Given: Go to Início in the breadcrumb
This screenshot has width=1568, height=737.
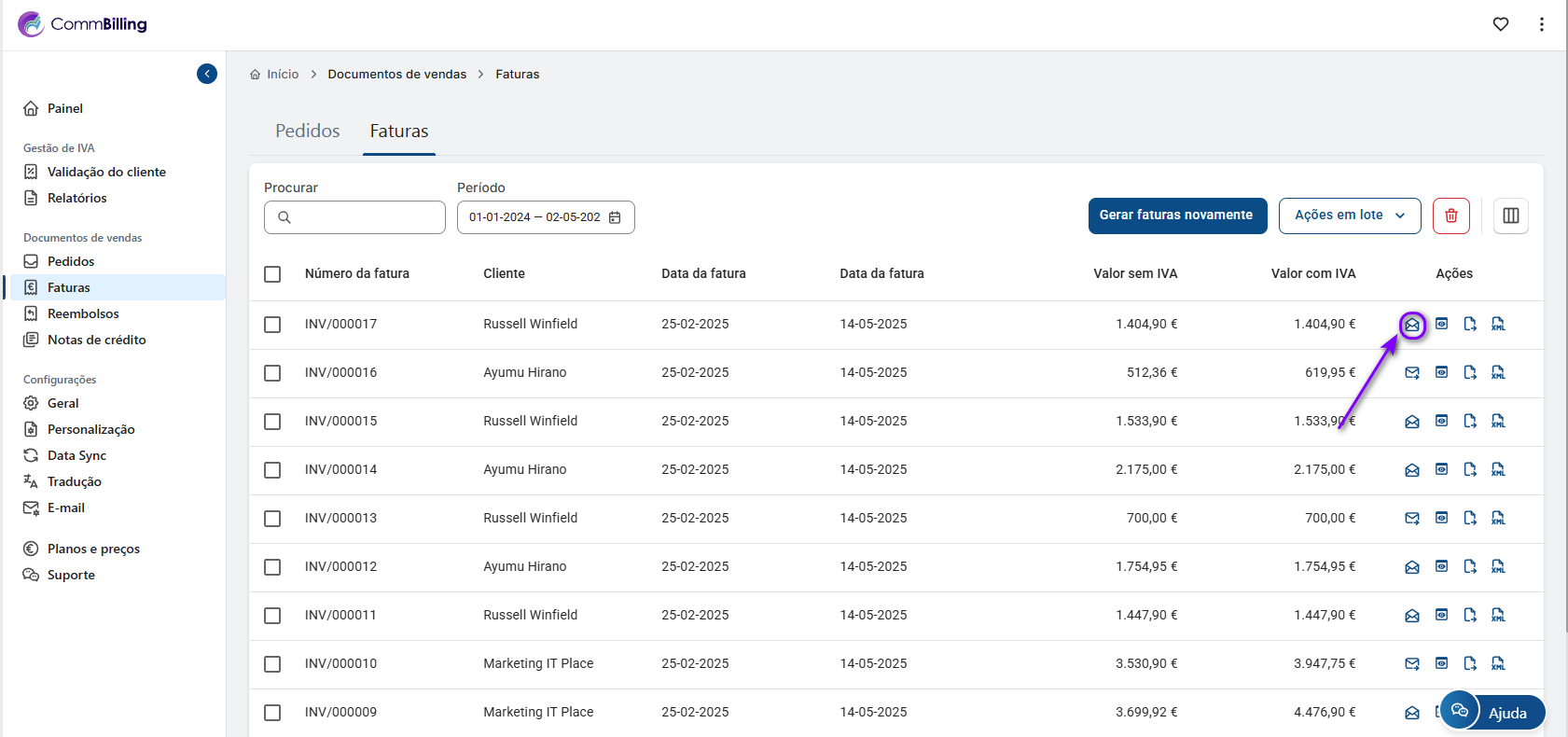Looking at the screenshot, I should [282, 75].
